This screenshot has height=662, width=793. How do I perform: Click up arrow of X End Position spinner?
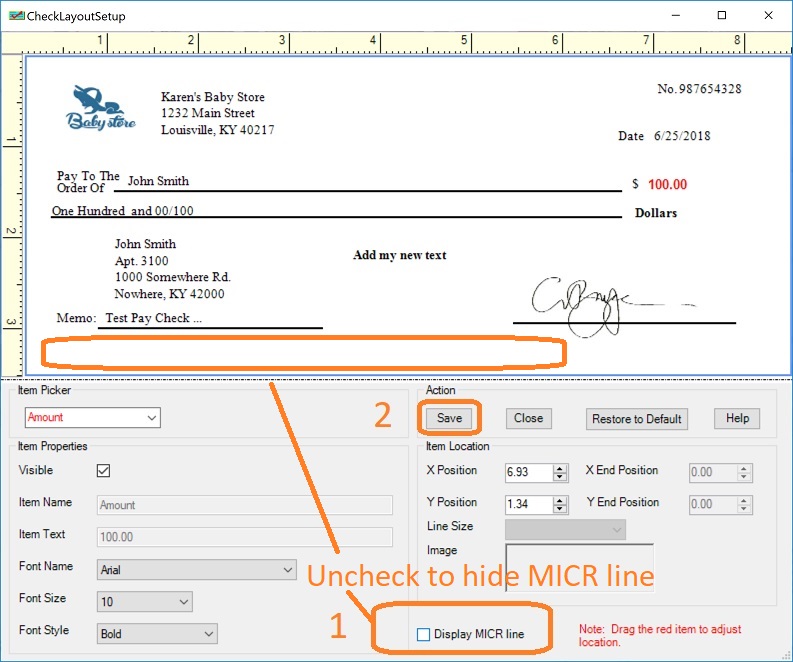[x=743, y=469]
